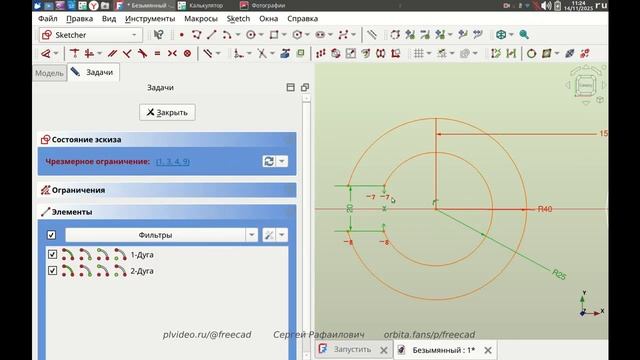Click the Select associated constraints icon
640x360 pixels.
point(495,53)
